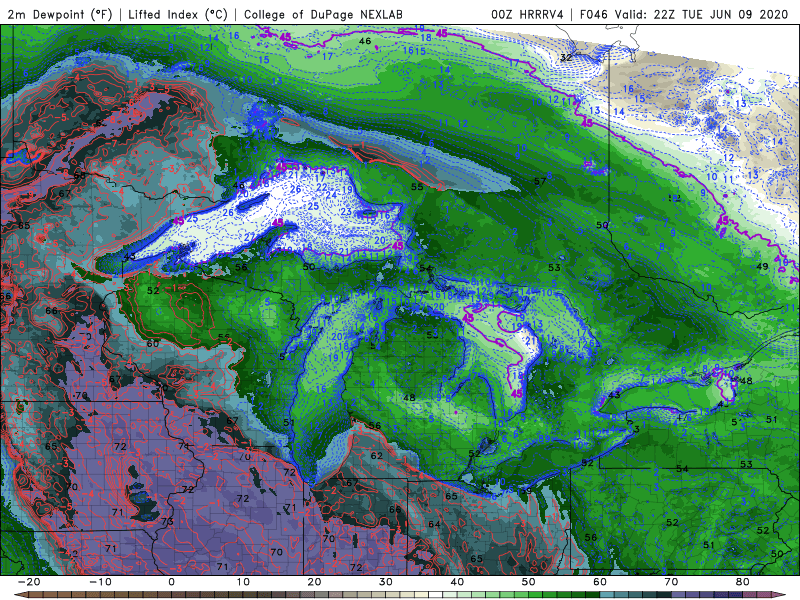Click the '20' color scale label
Screen dimensions: 800x600
tap(314, 582)
